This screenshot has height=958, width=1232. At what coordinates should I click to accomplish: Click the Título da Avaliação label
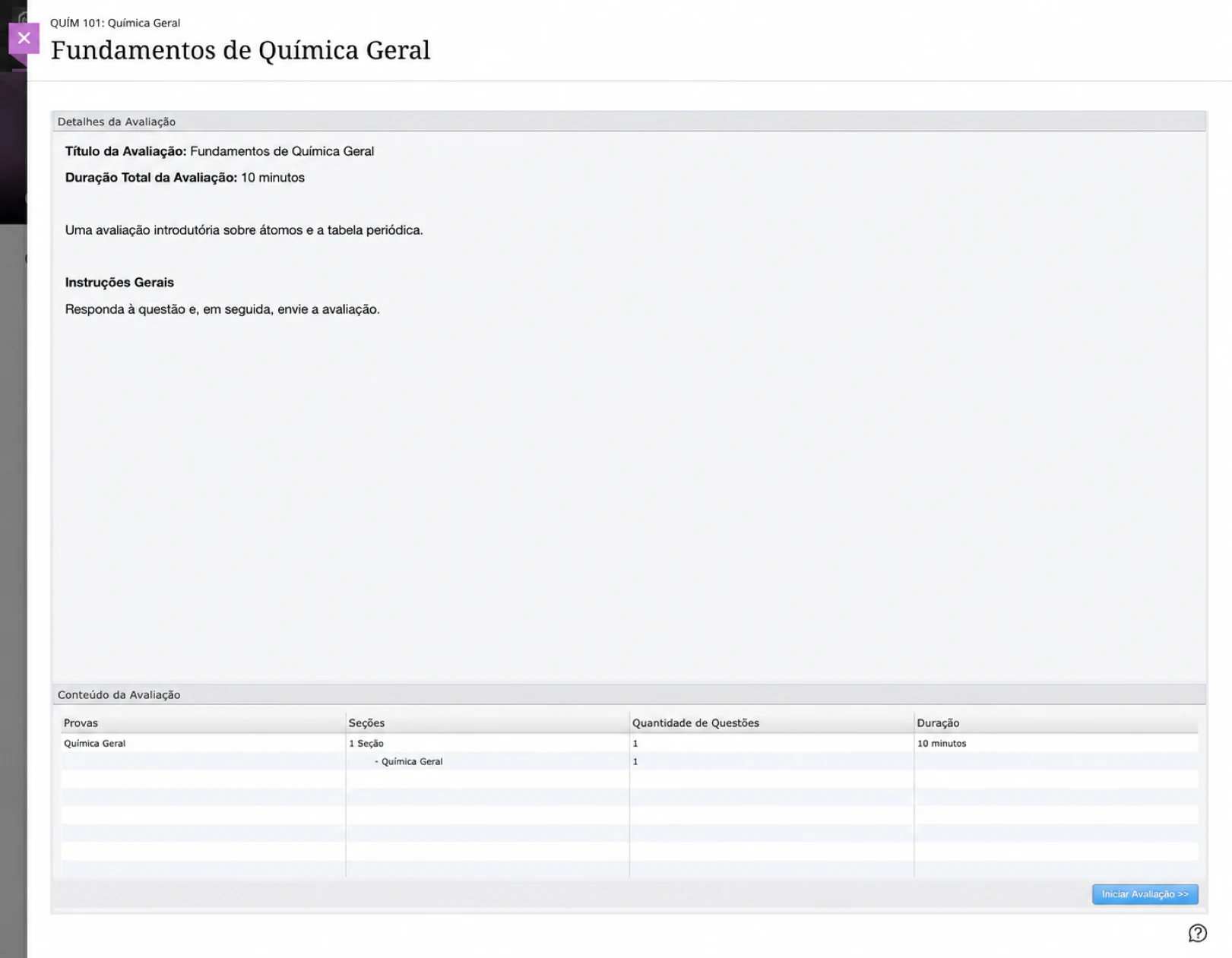125,151
